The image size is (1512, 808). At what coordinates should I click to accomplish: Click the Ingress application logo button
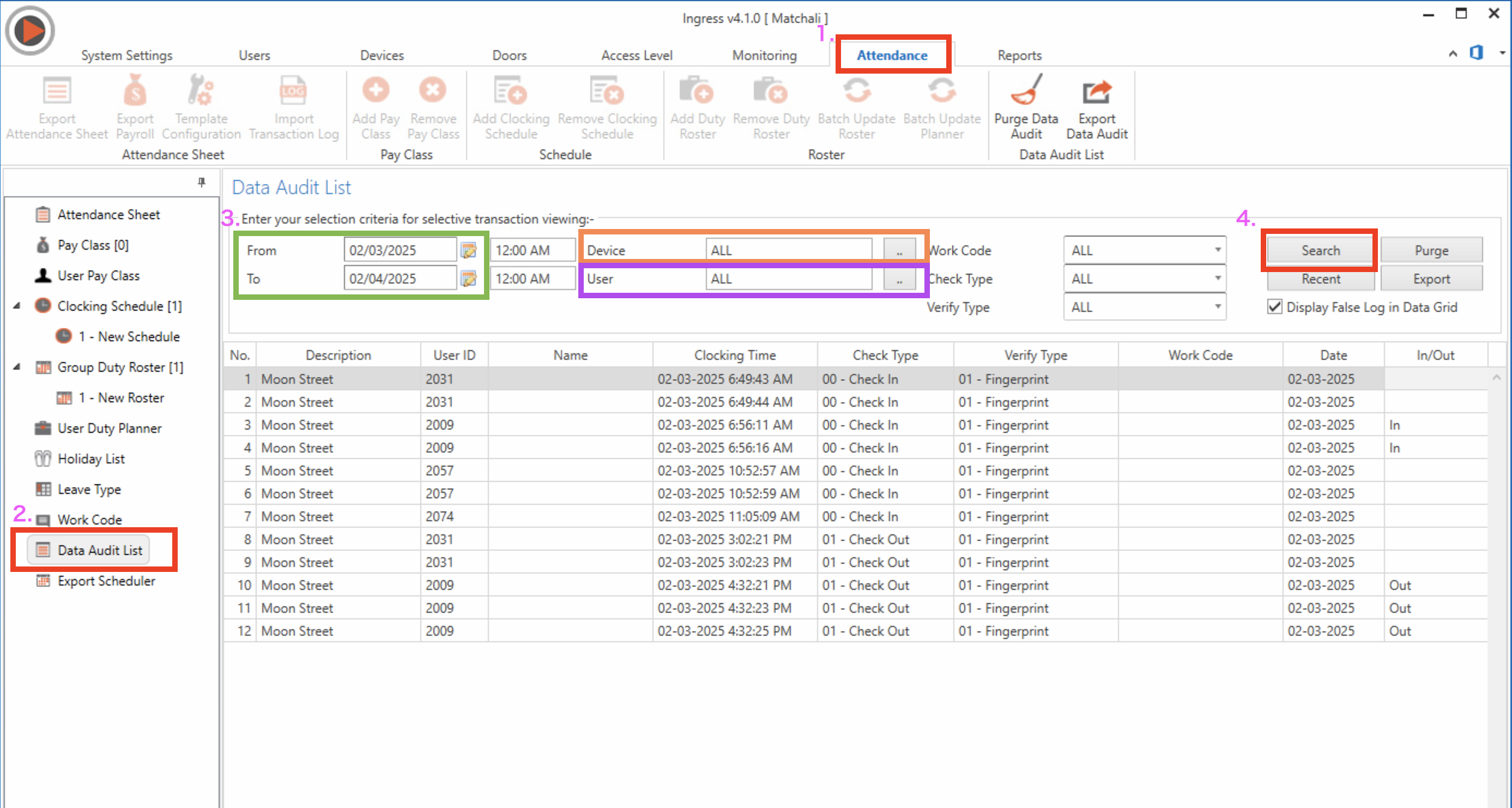29,30
